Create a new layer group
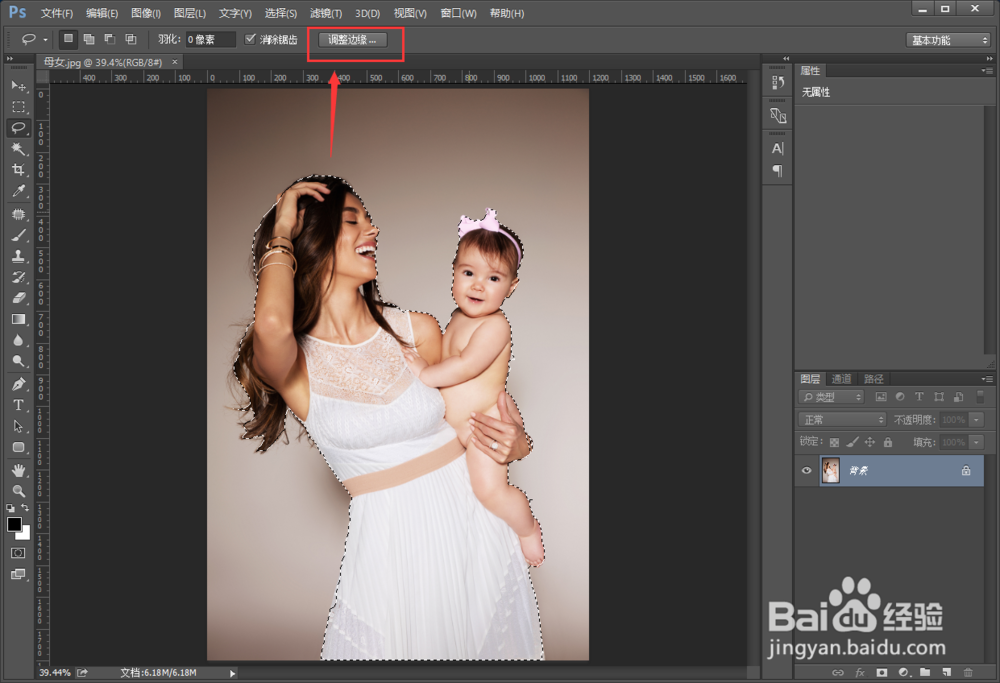 coord(925,672)
